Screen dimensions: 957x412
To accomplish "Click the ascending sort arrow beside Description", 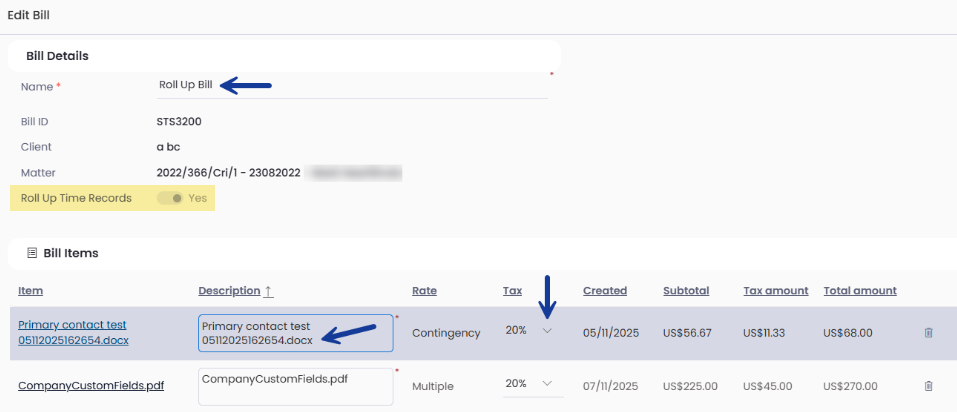I will tap(268, 291).
